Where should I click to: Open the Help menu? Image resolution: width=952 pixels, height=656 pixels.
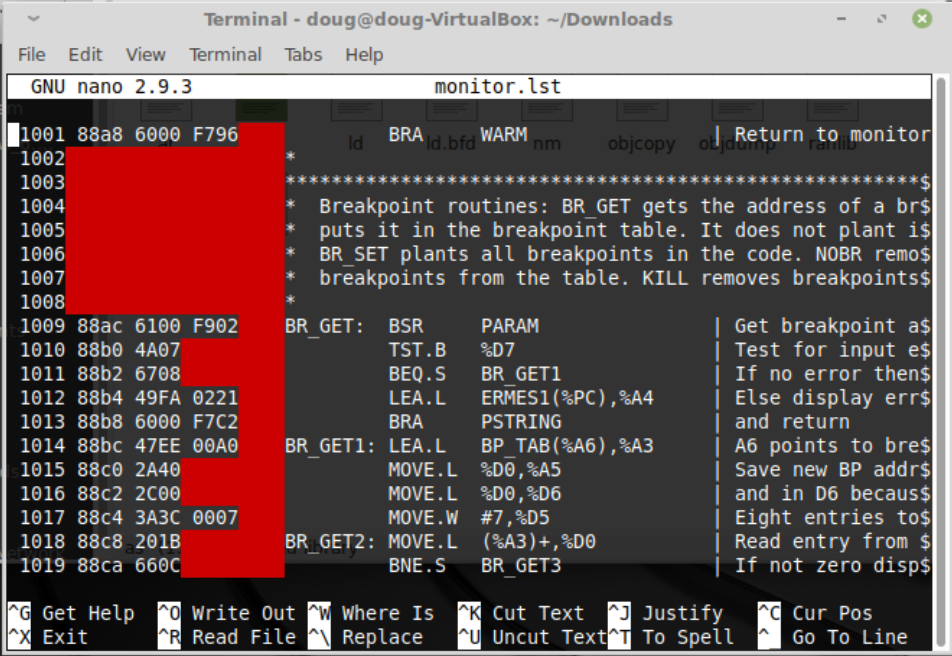tap(364, 55)
